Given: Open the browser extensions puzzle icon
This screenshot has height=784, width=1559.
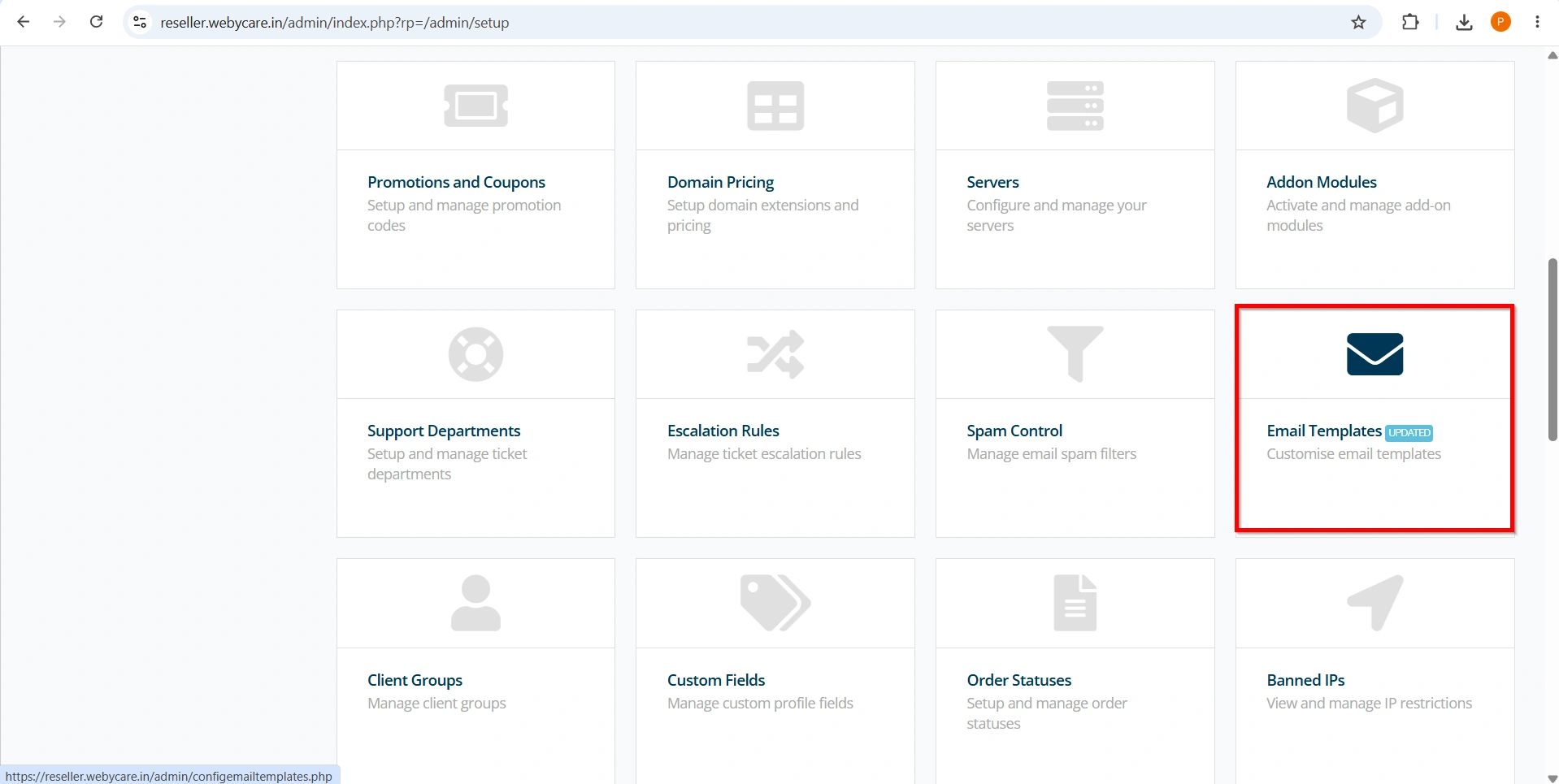Looking at the screenshot, I should click(x=1410, y=22).
